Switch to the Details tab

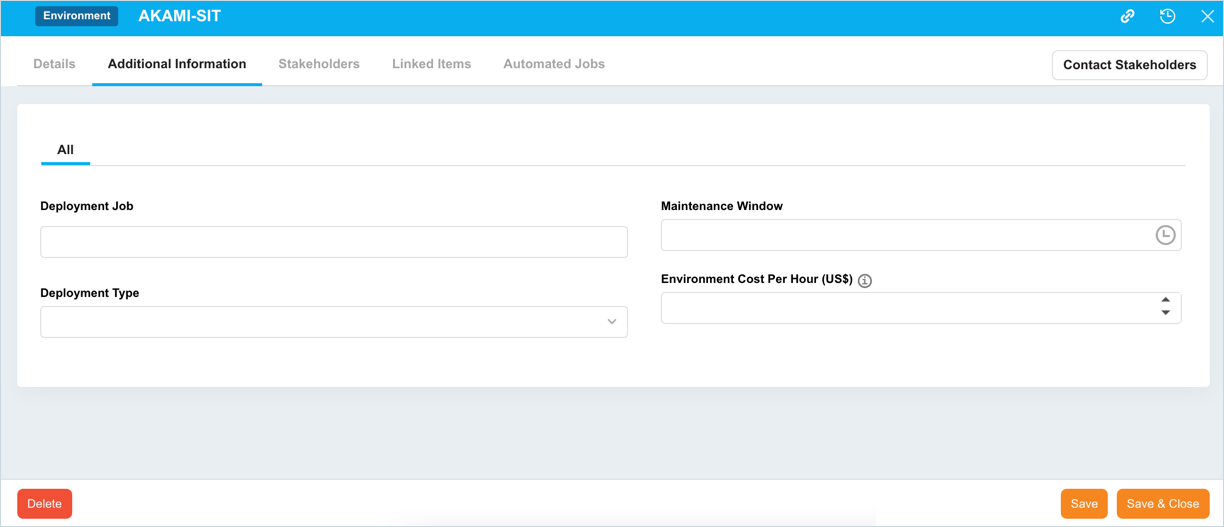tap(54, 64)
